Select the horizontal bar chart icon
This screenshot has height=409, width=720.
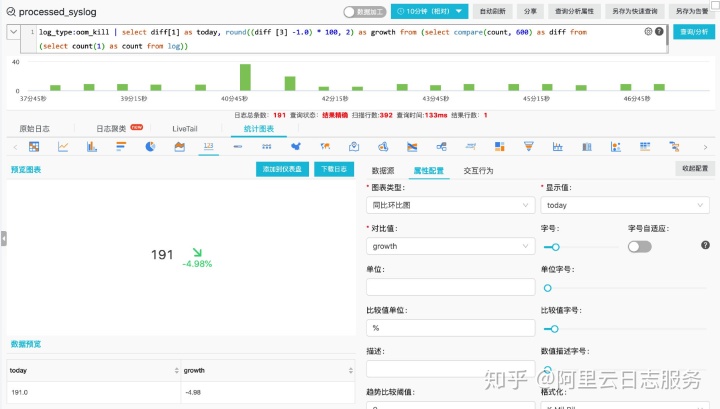coord(121,146)
